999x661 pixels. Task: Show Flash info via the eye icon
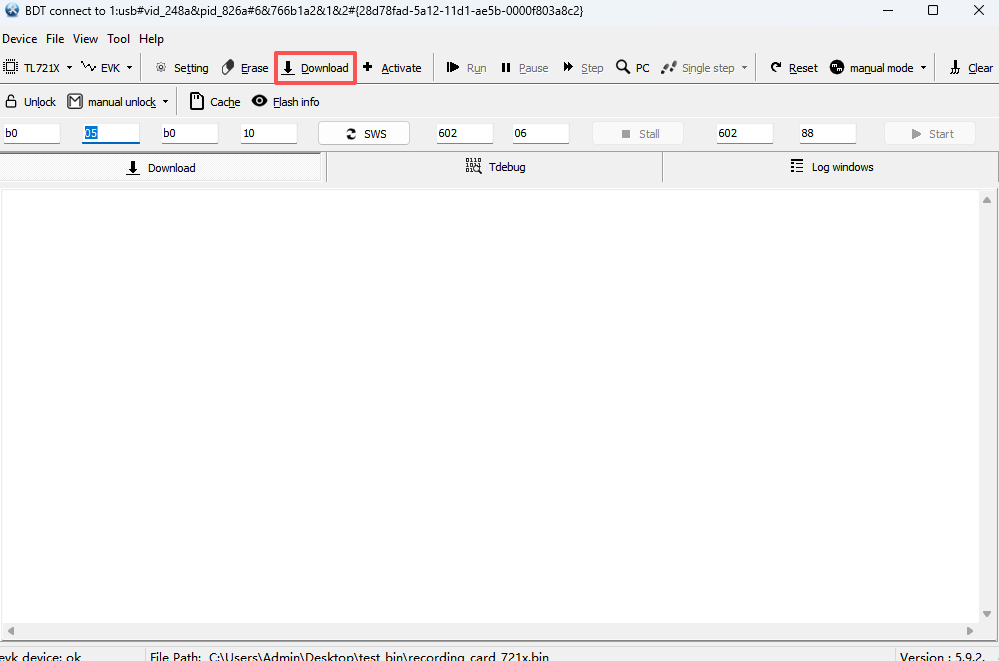tap(285, 101)
